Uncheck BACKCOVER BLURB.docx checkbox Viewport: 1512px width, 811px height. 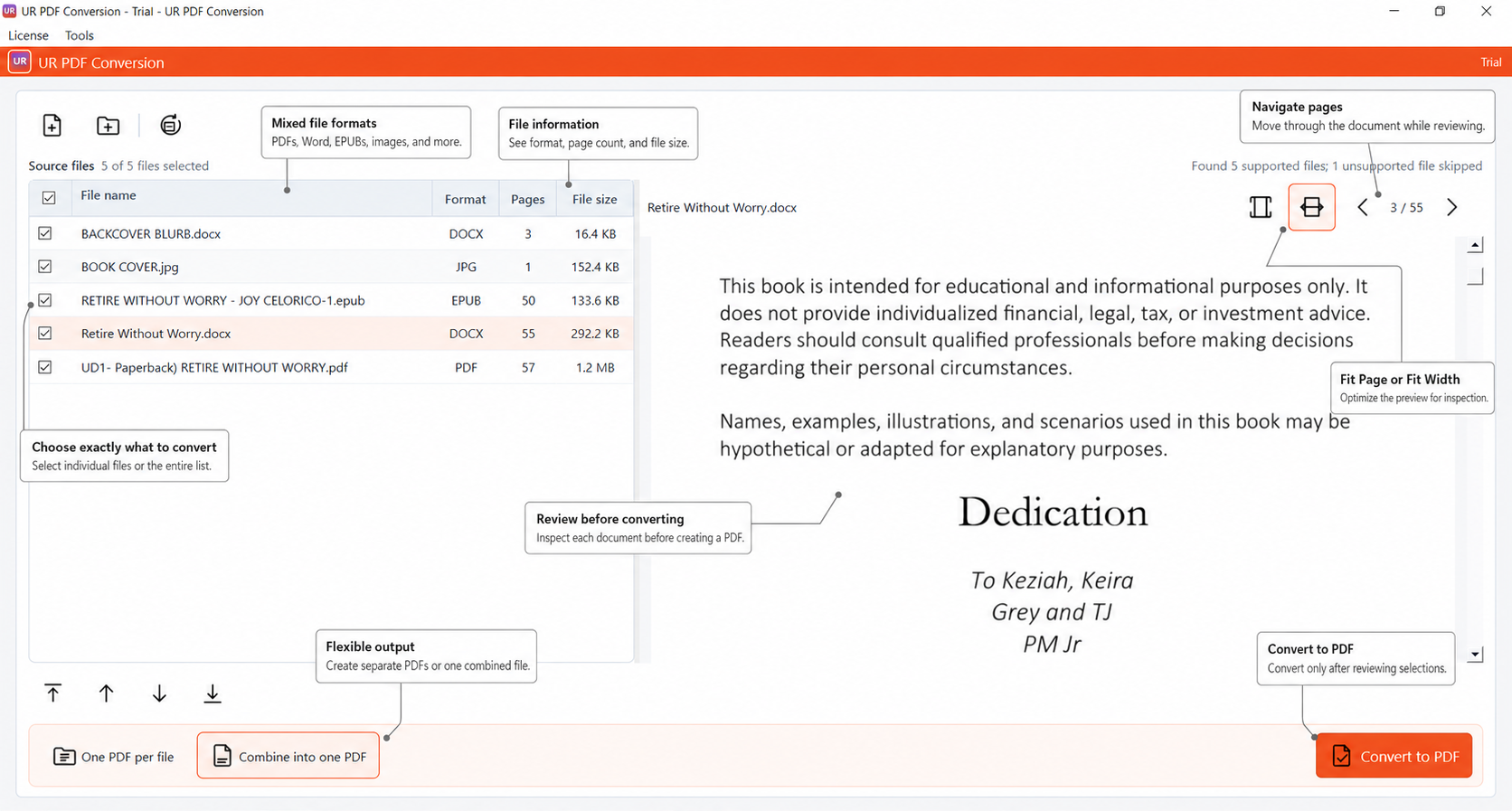[45, 233]
